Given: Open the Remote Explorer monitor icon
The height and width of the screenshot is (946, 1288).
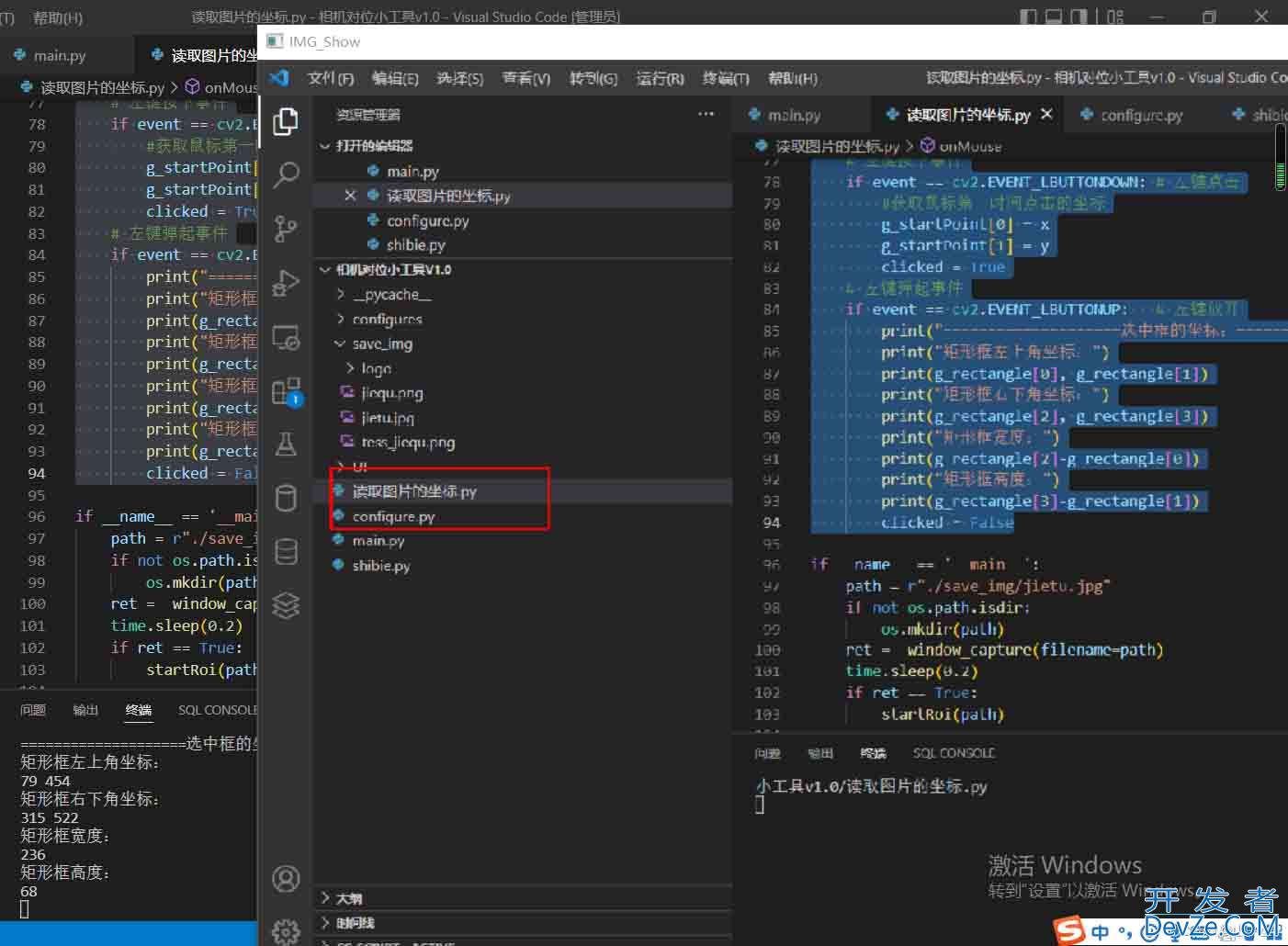Looking at the screenshot, I should pos(286,337).
